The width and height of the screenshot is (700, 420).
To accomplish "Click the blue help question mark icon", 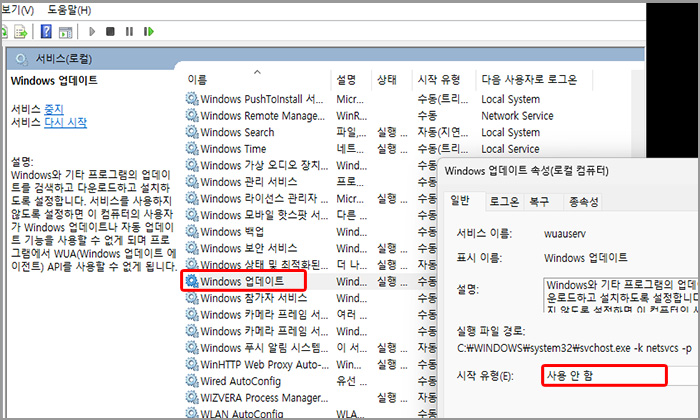I will (46, 32).
